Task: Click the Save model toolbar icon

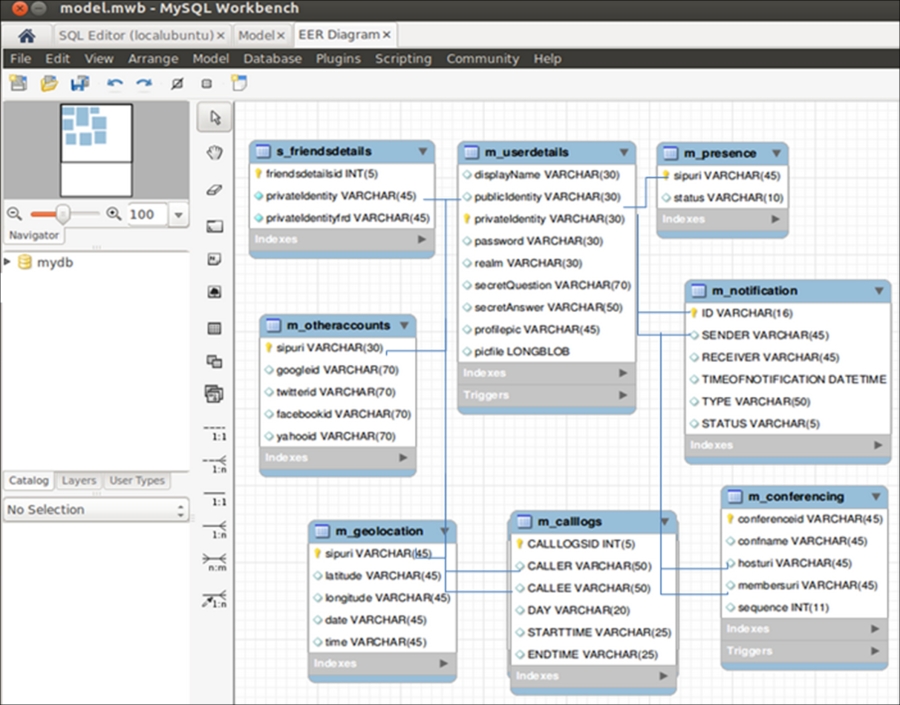Action: 79,84
